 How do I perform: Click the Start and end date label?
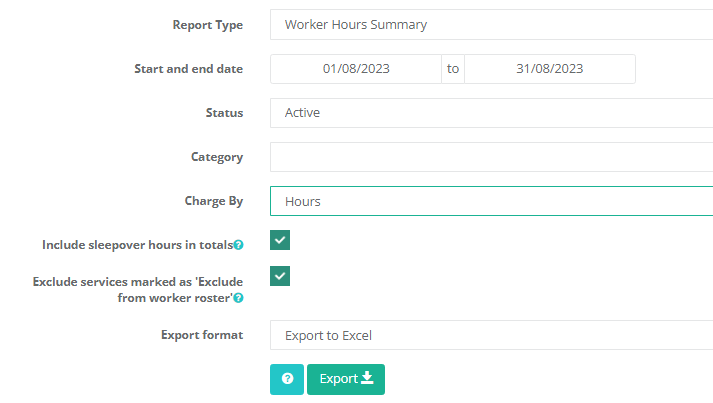coord(188,69)
